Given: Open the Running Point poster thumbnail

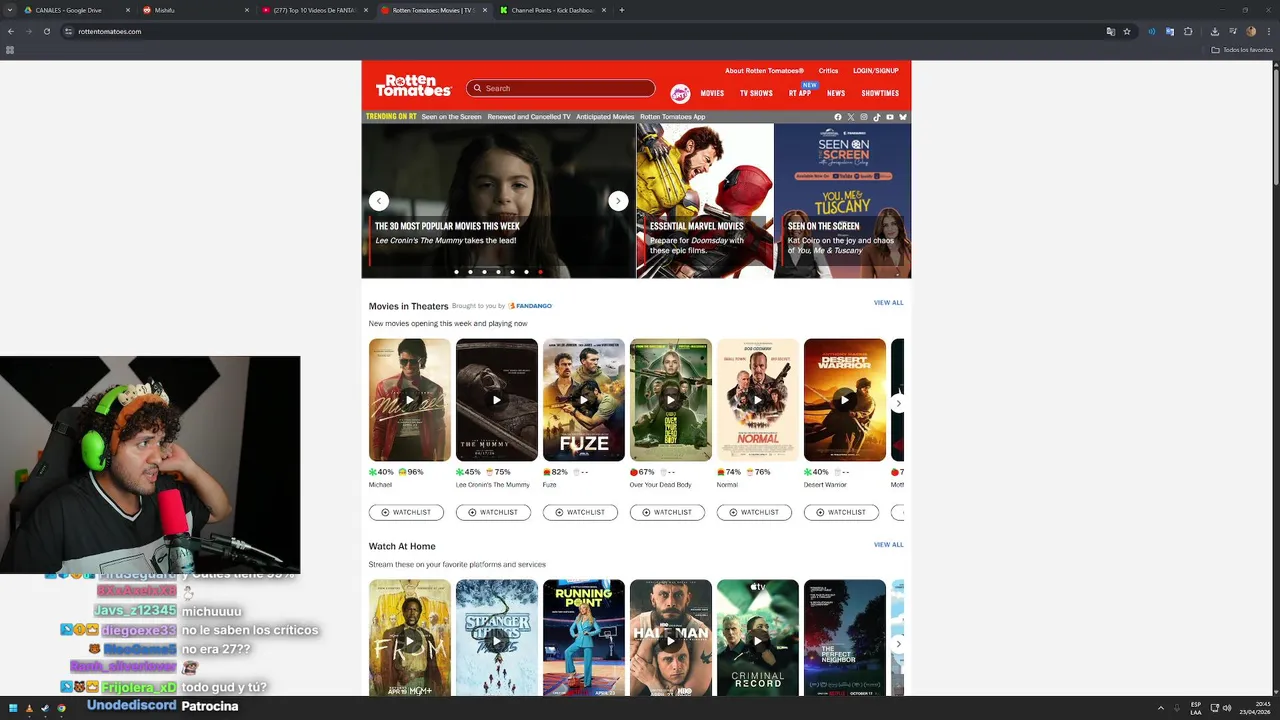Looking at the screenshot, I should pos(584,638).
